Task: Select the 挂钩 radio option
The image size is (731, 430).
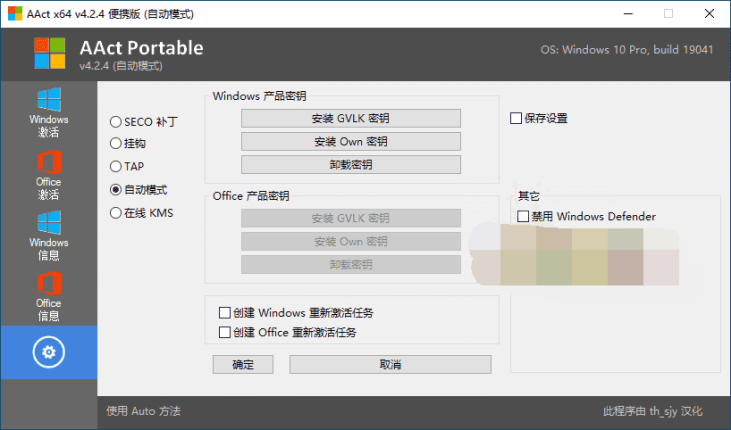Action: 116,143
